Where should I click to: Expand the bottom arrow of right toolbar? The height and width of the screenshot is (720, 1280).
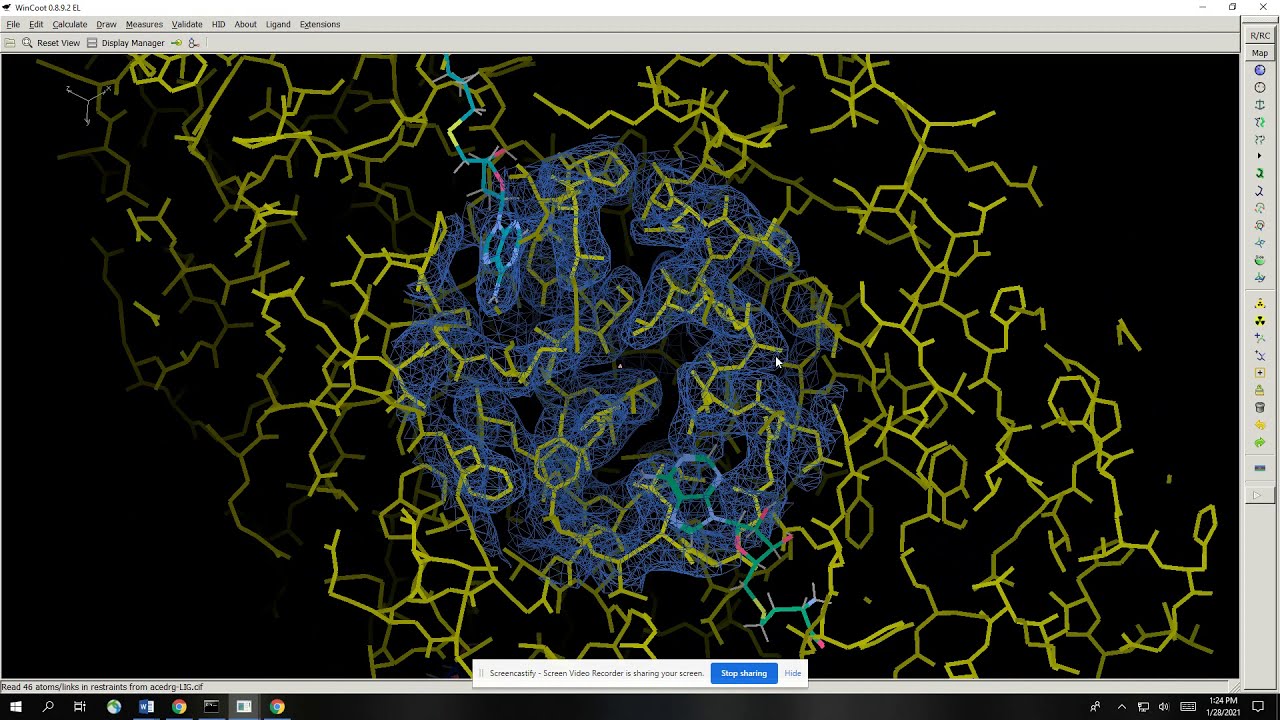1258,495
